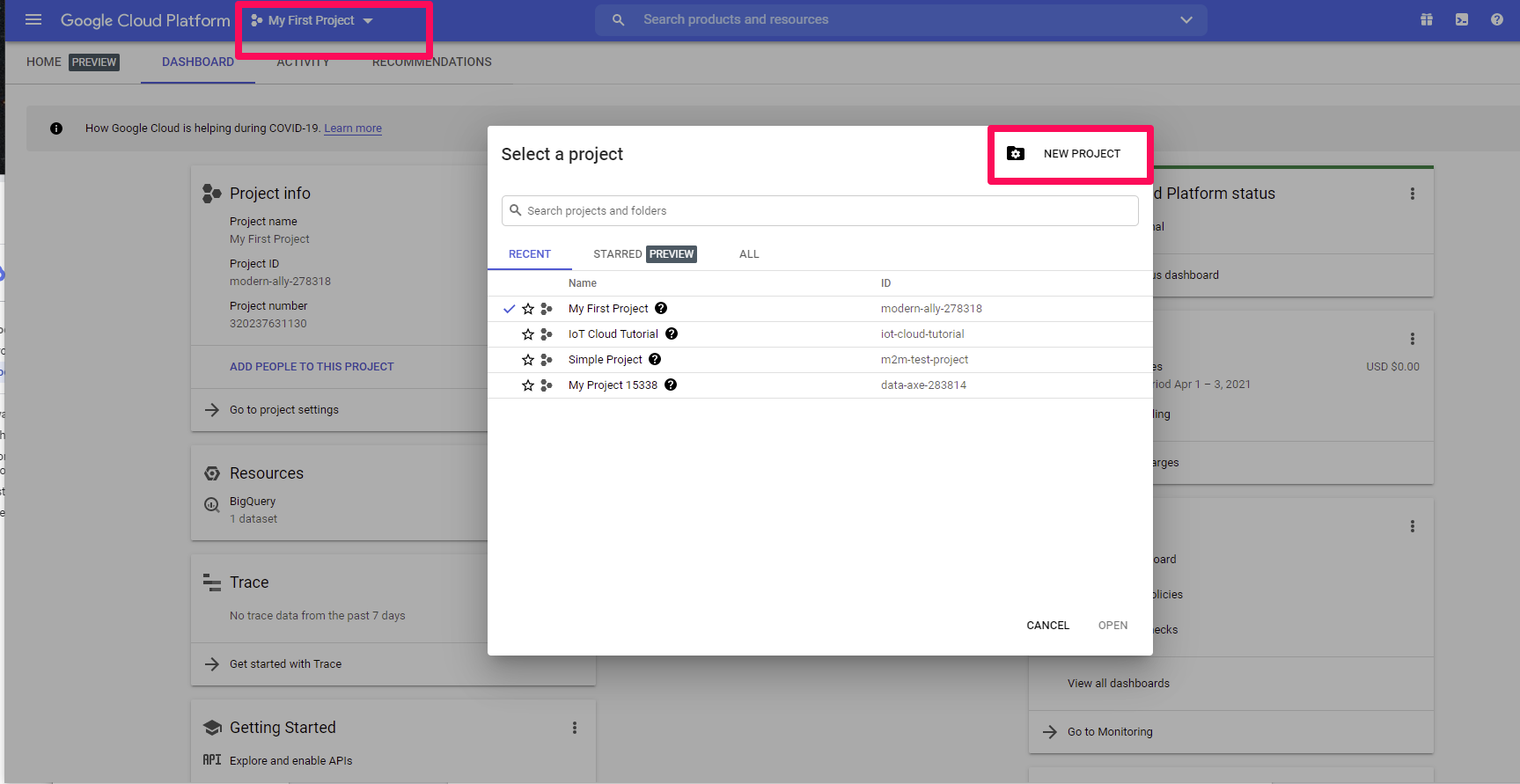Click the COVID-19 info icon
Image resolution: width=1520 pixels, height=784 pixels.
click(56, 128)
